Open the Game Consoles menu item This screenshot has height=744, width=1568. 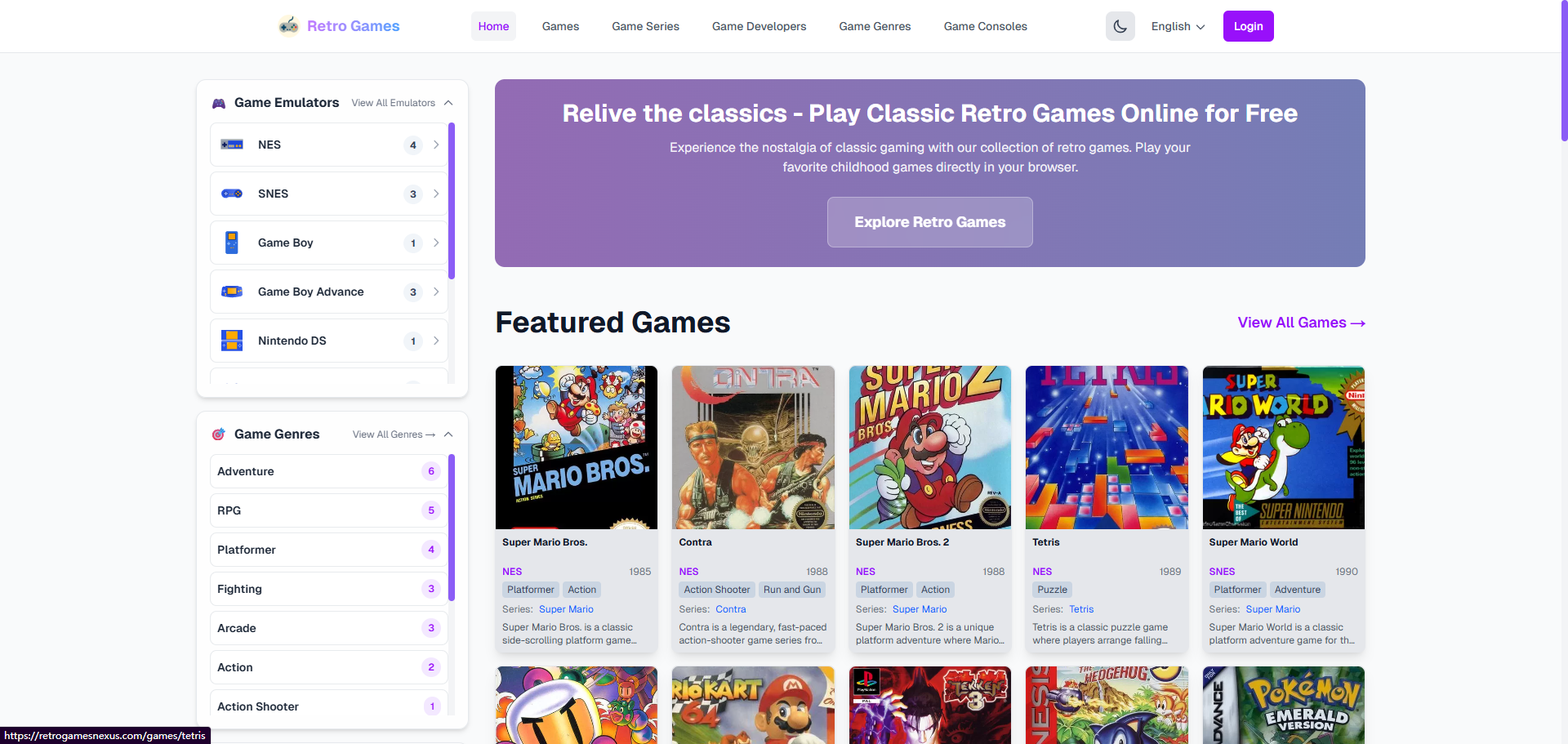985,26
